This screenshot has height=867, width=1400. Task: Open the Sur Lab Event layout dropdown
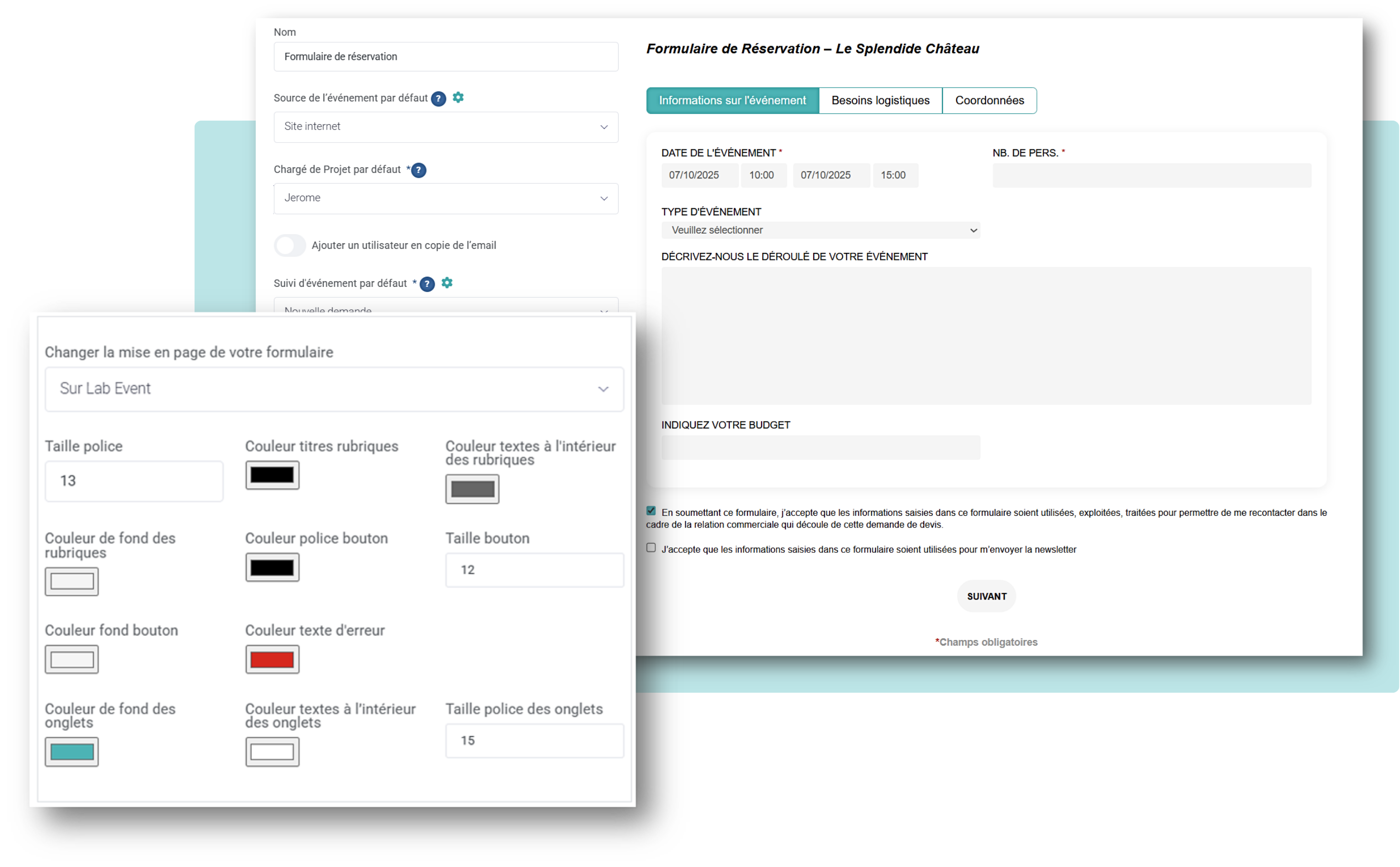[x=334, y=389]
